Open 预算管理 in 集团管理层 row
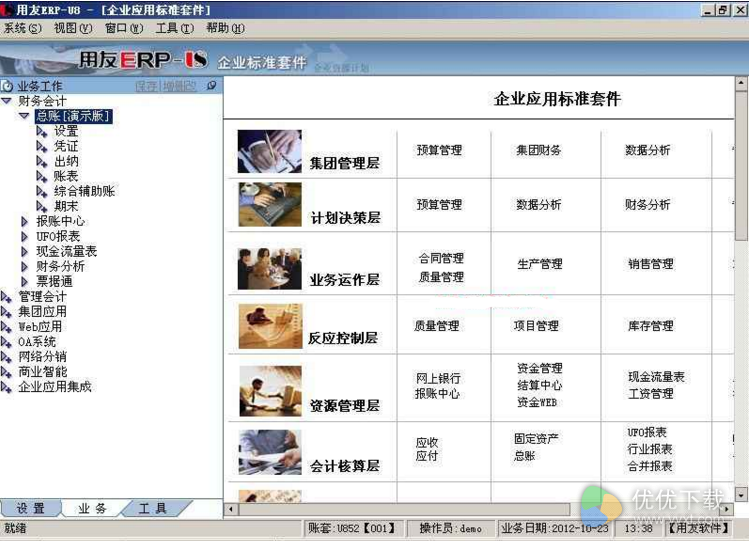The width and height of the screenshot is (751, 541). point(439,150)
